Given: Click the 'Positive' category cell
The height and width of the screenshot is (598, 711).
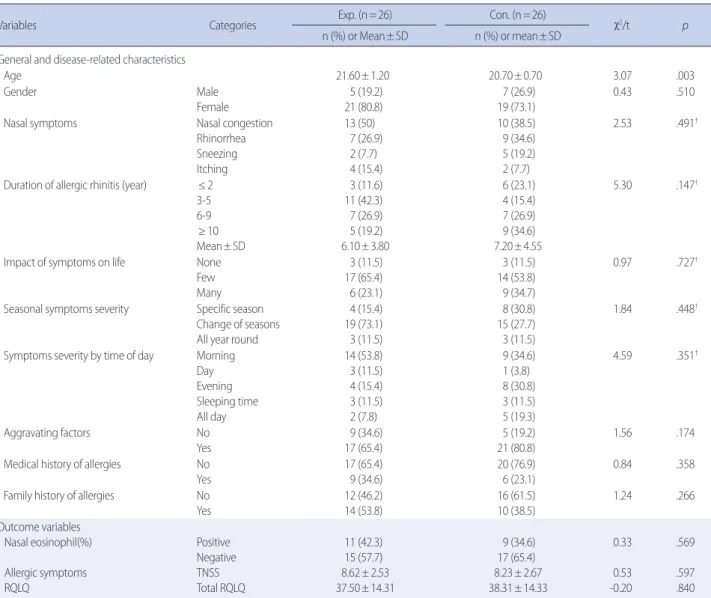Looking at the screenshot, I should tap(213, 542).
